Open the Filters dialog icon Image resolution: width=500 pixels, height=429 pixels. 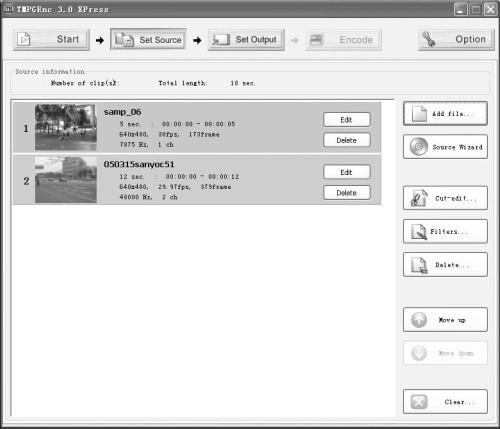[419, 232]
